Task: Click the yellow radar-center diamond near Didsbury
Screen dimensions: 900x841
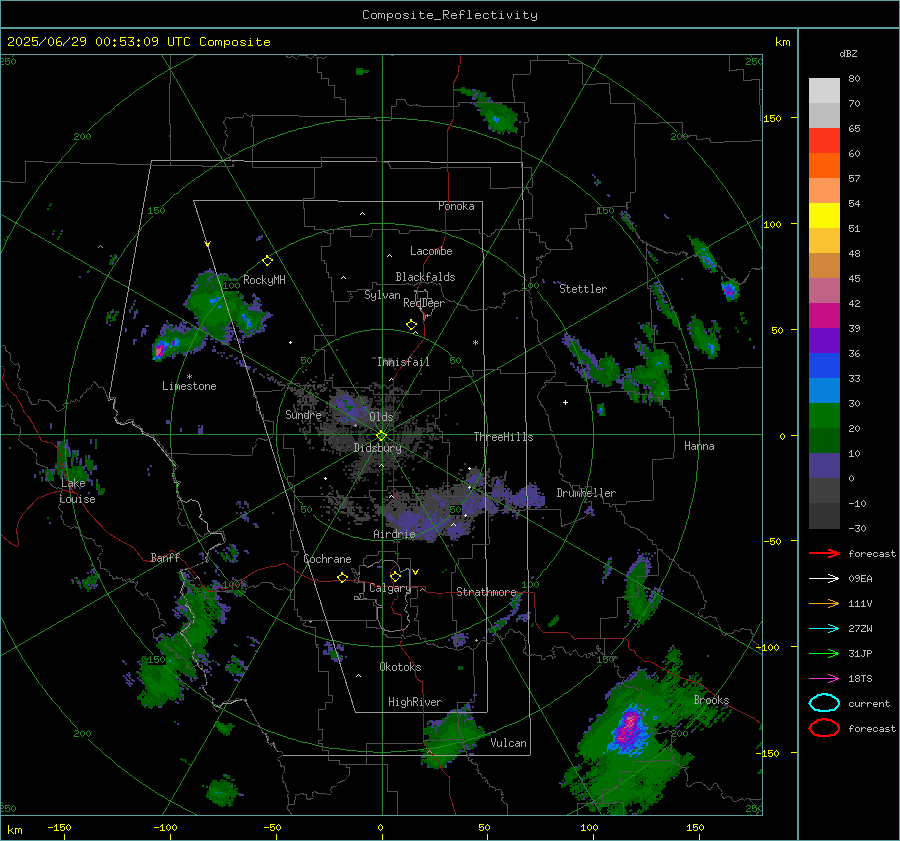Action: [x=381, y=435]
